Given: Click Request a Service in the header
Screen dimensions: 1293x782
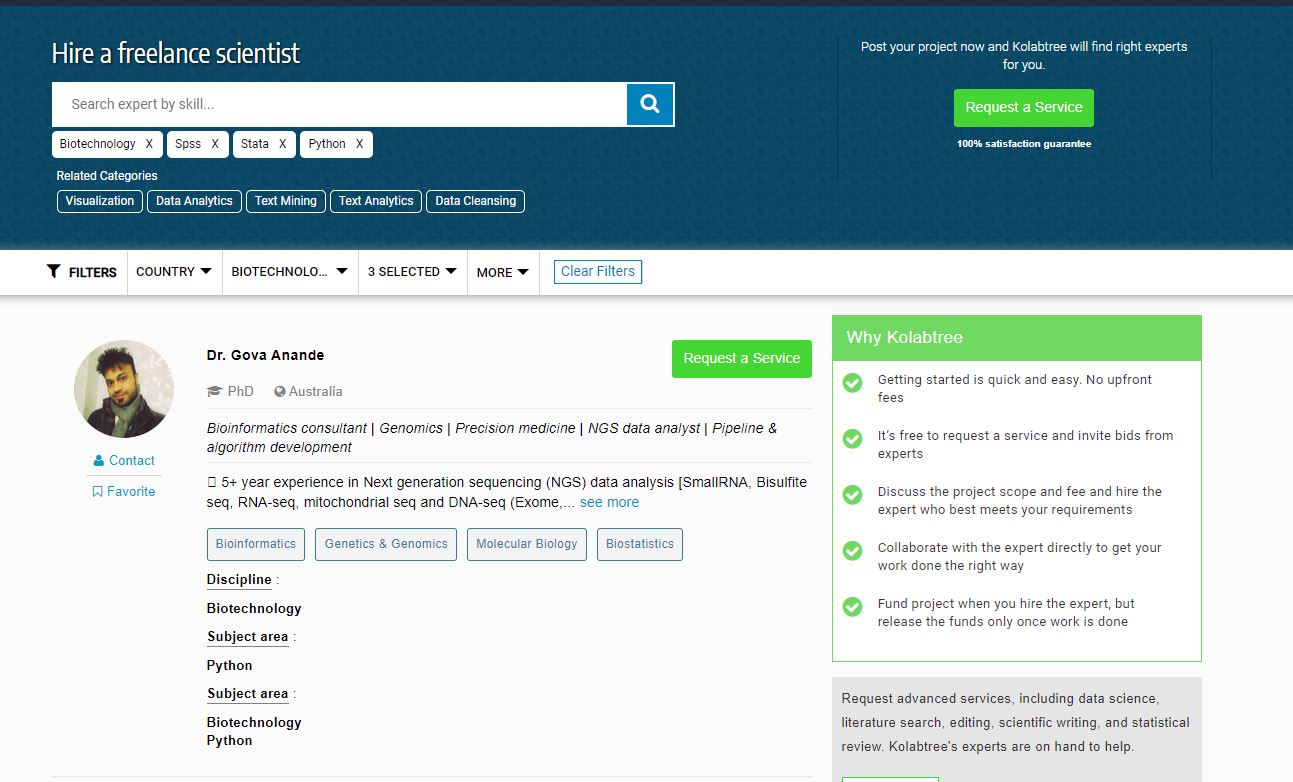Looking at the screenshot, I should point(1023,107).
